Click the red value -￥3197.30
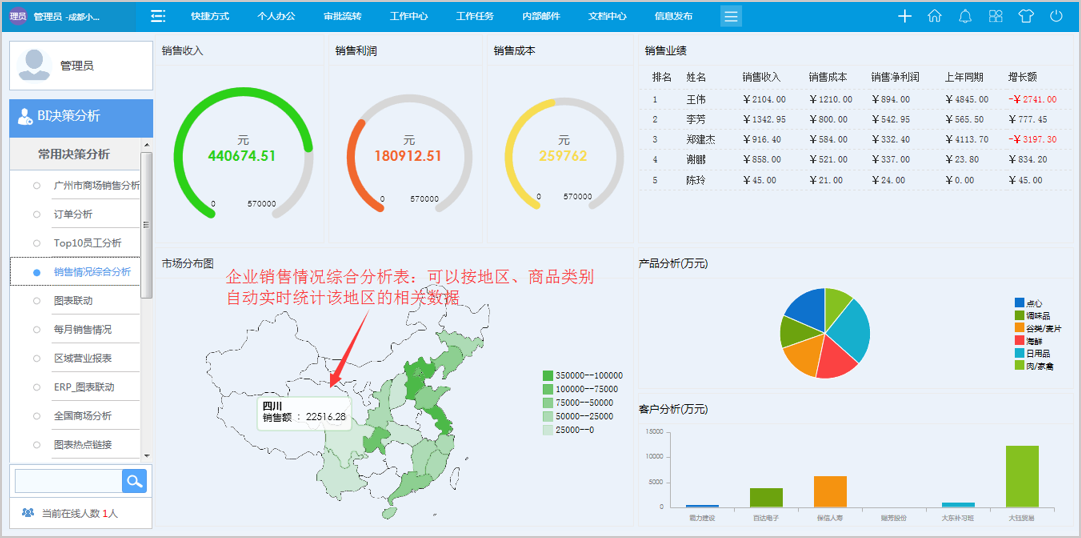This screenshot has width=1081, height=538. [x=1031, y=139]
